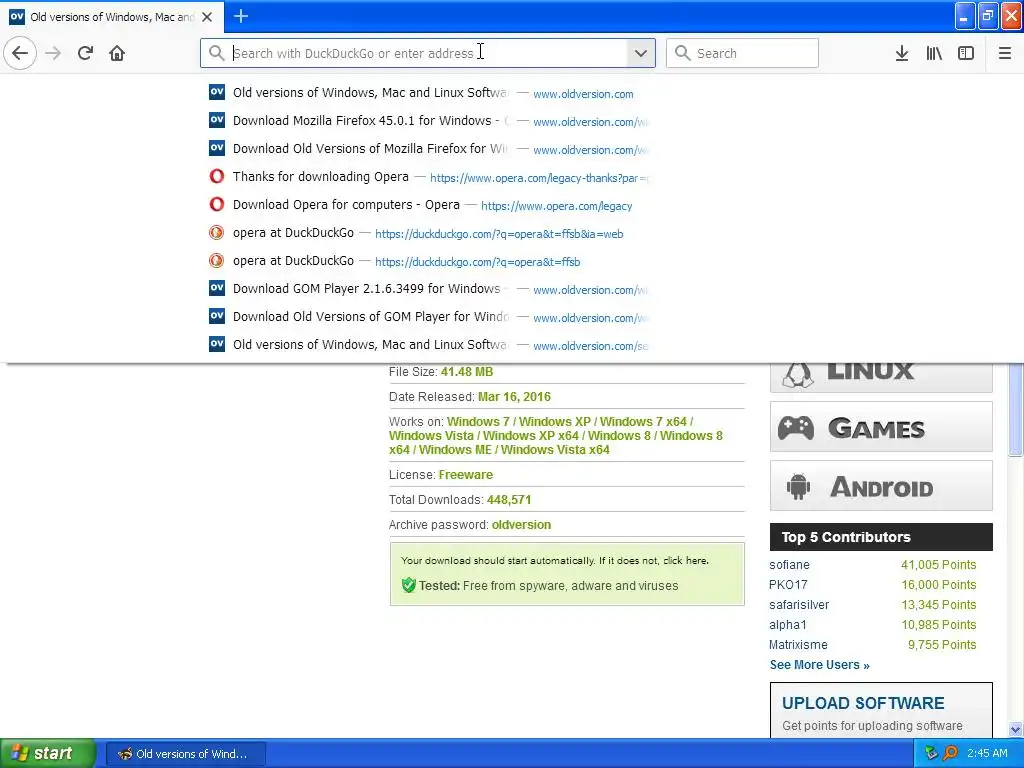The image size is (1024, 768).
Task: Click the magnifier icon in Search box
Action: click(682, 53)
